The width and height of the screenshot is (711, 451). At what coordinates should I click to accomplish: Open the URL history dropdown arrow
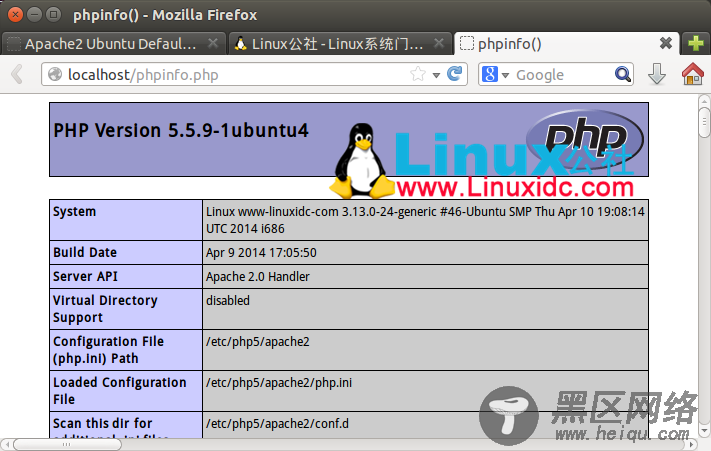(x=436, y=75)
